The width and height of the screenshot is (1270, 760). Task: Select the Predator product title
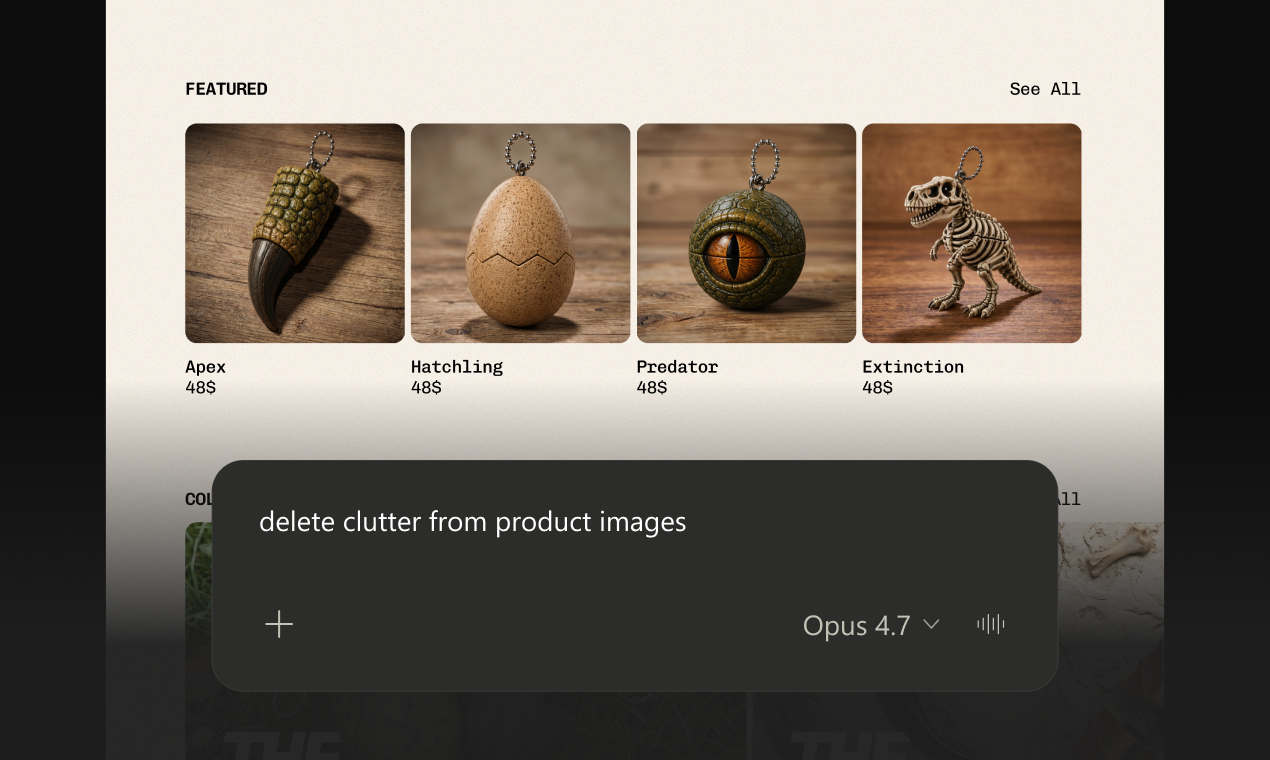click(677, 367)
